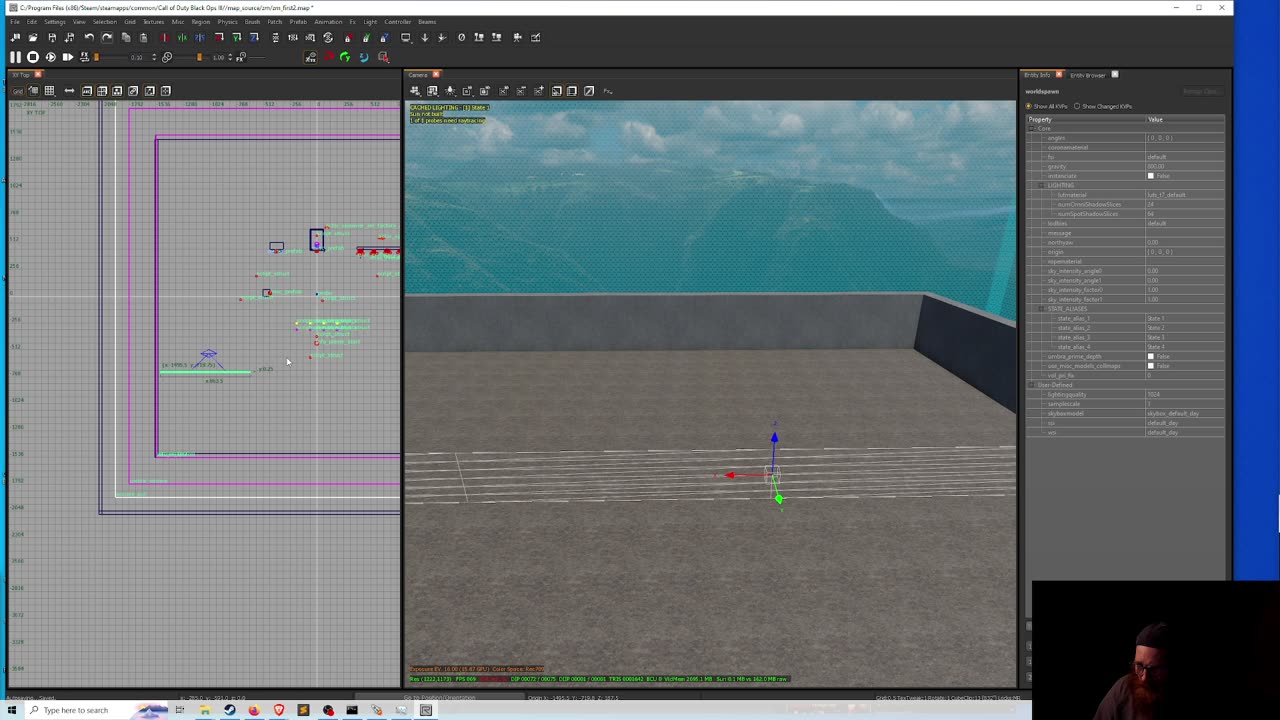Click the blue Z-axis flip icon
The height and width of the screenshot is (720, 1280).
200,37
